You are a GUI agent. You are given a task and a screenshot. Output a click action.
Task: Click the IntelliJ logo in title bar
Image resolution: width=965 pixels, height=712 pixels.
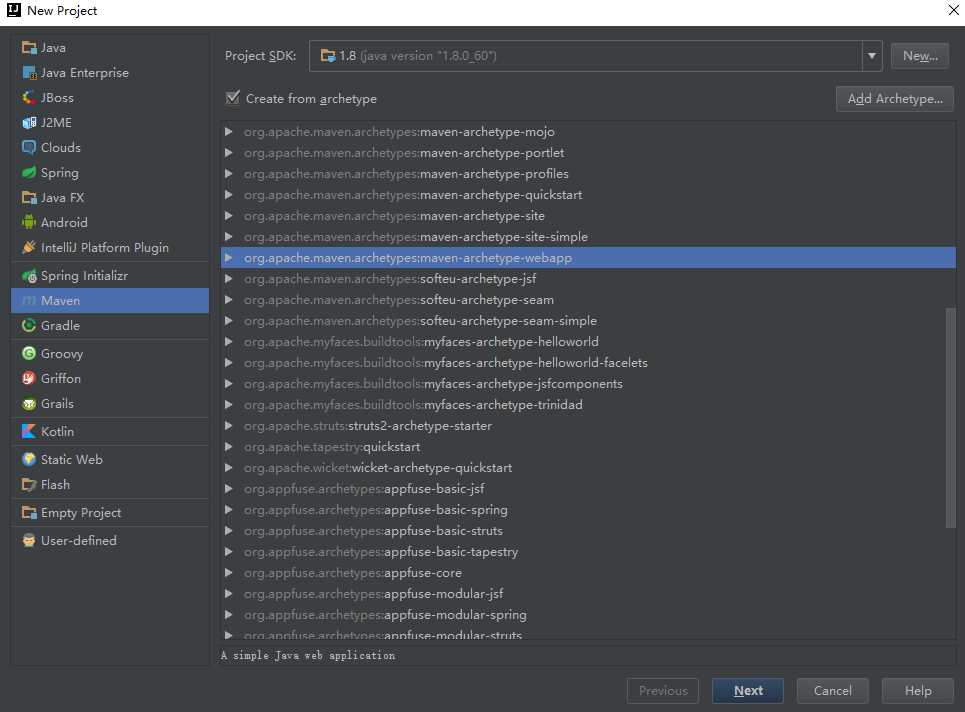[x=14, y=10]
